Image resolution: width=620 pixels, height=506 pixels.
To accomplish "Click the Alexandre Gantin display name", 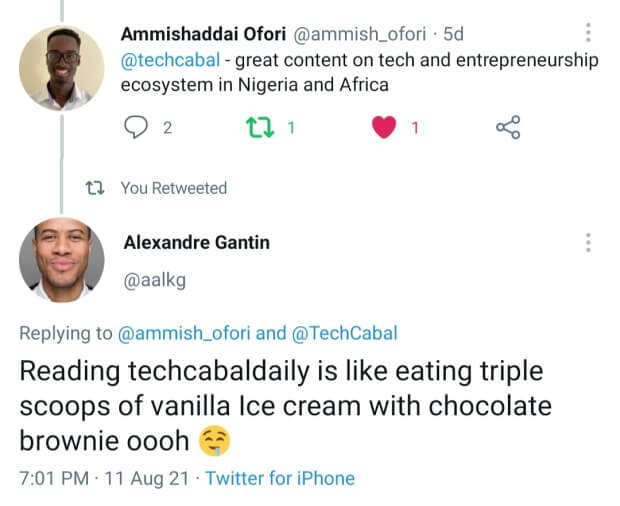I will (196, 242).
